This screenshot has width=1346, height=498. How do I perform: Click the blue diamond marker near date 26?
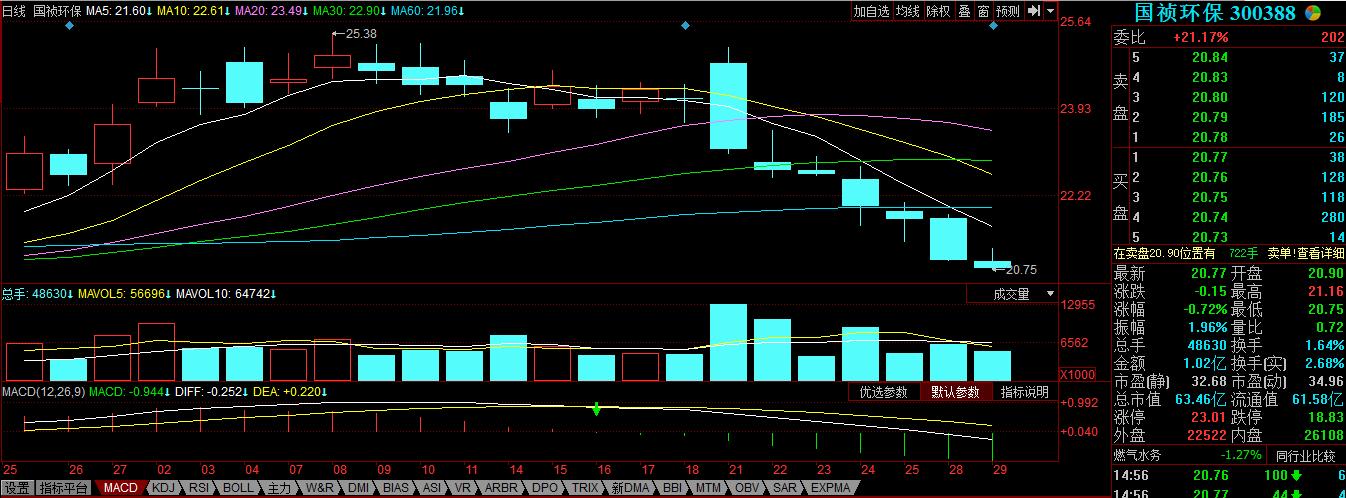click(69, 26)
